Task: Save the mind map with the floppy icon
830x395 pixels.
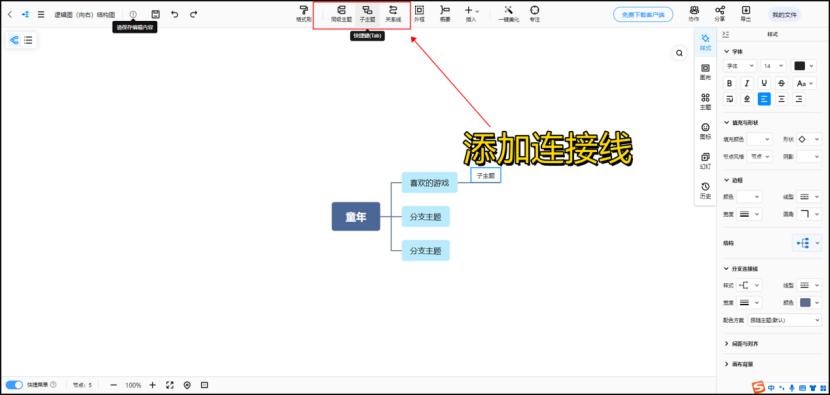Action: tap(155, 14)
